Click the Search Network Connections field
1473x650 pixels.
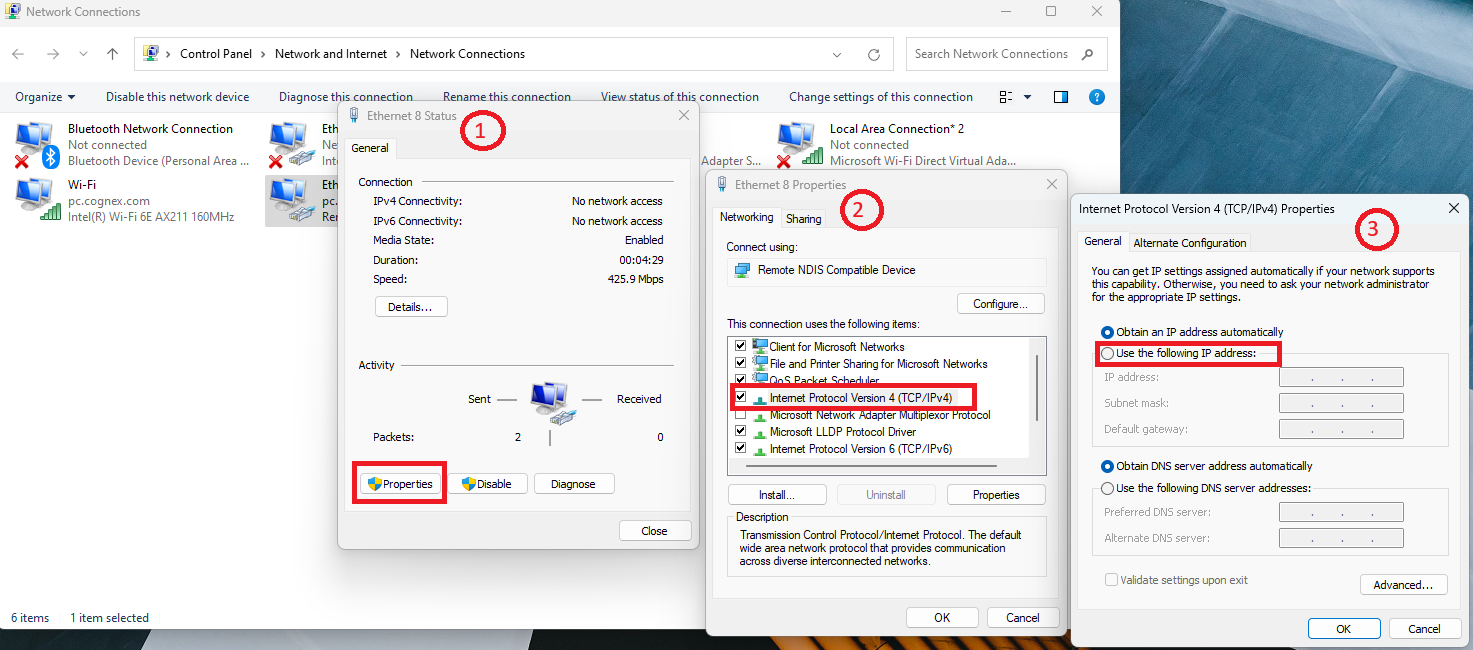click(993, 54)
